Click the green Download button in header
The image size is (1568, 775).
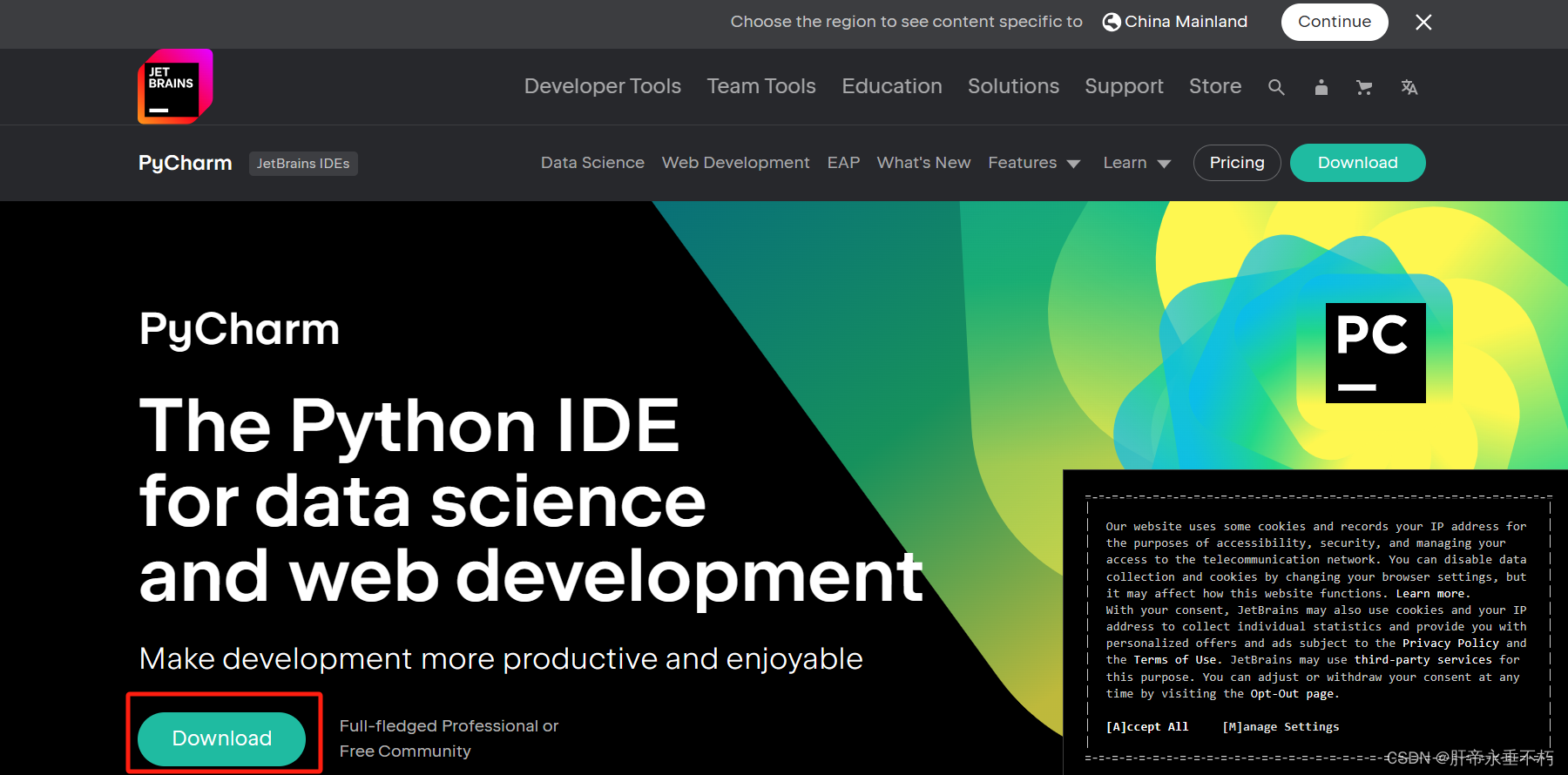[1357, 163]
